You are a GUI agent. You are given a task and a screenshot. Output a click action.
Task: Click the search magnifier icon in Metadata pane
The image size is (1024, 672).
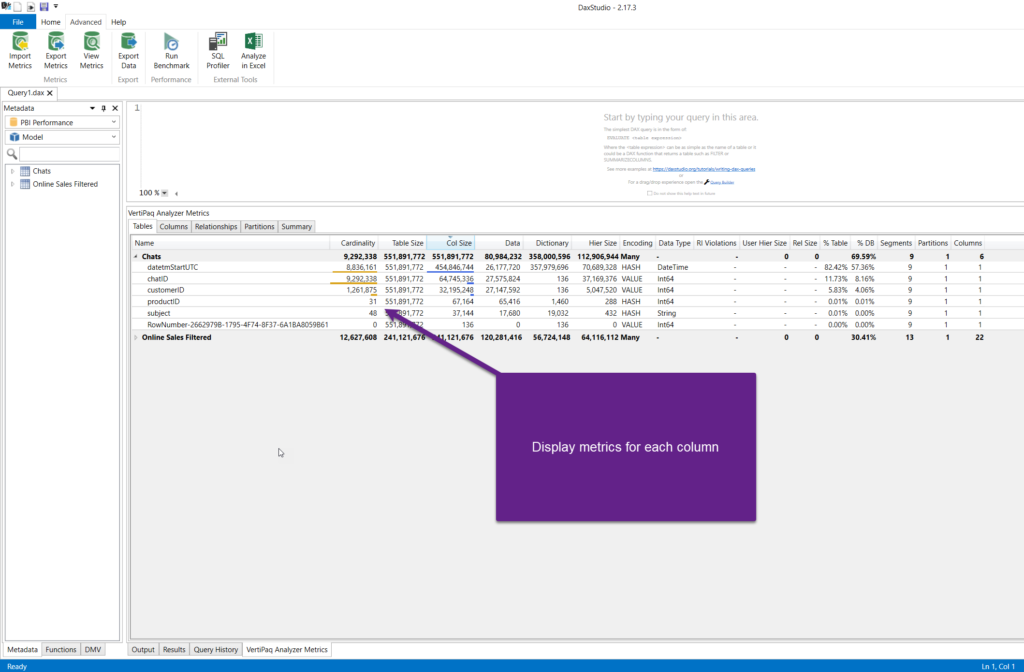point(12,154)
